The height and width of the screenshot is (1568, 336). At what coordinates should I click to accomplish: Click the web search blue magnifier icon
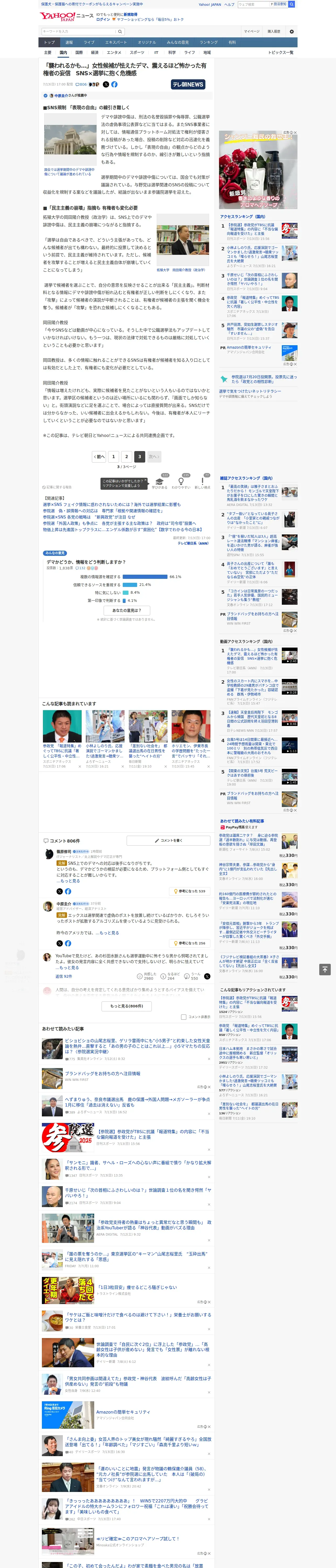point(292,4)
